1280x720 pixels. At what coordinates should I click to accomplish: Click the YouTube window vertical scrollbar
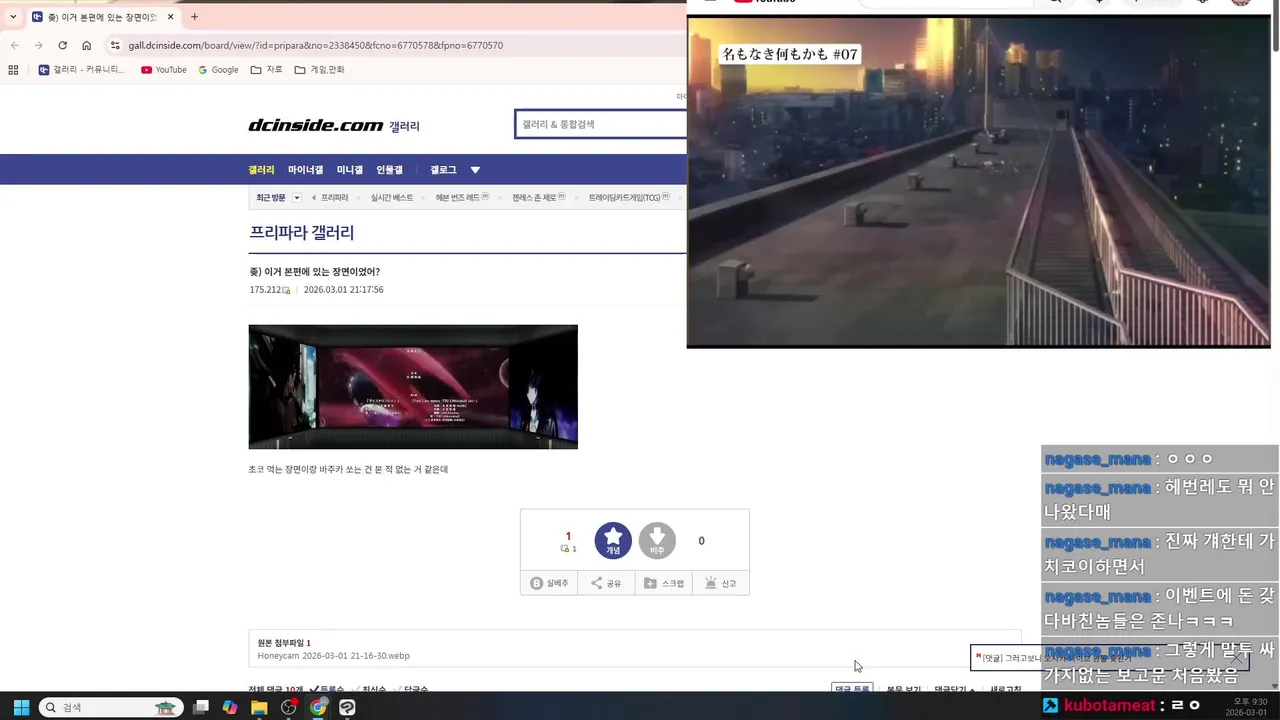(x=1275, y=26)
